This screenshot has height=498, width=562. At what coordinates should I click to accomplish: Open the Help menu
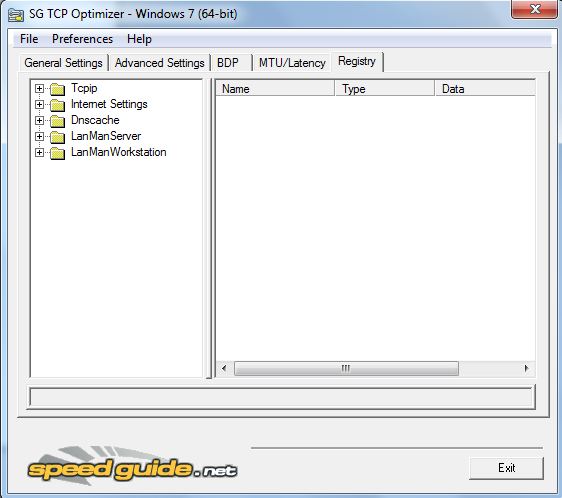139,39
